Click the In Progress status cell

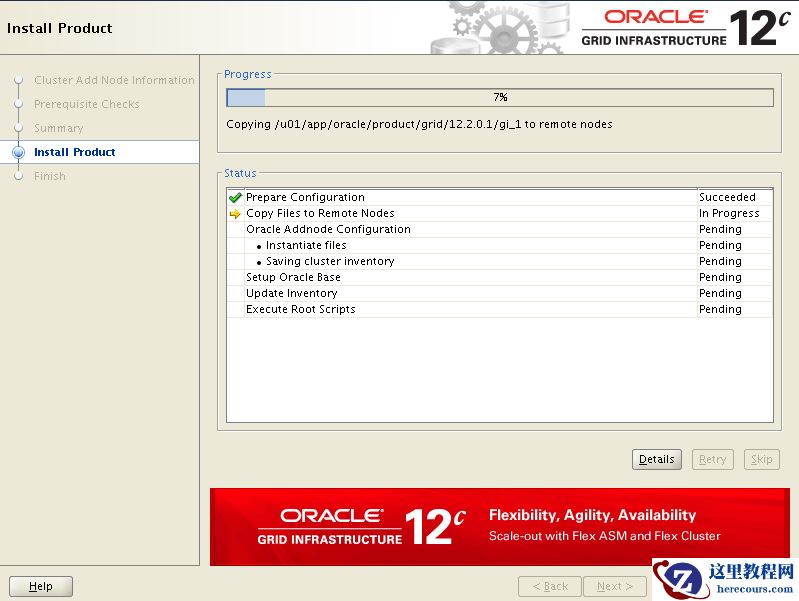[x=735, y=213]
